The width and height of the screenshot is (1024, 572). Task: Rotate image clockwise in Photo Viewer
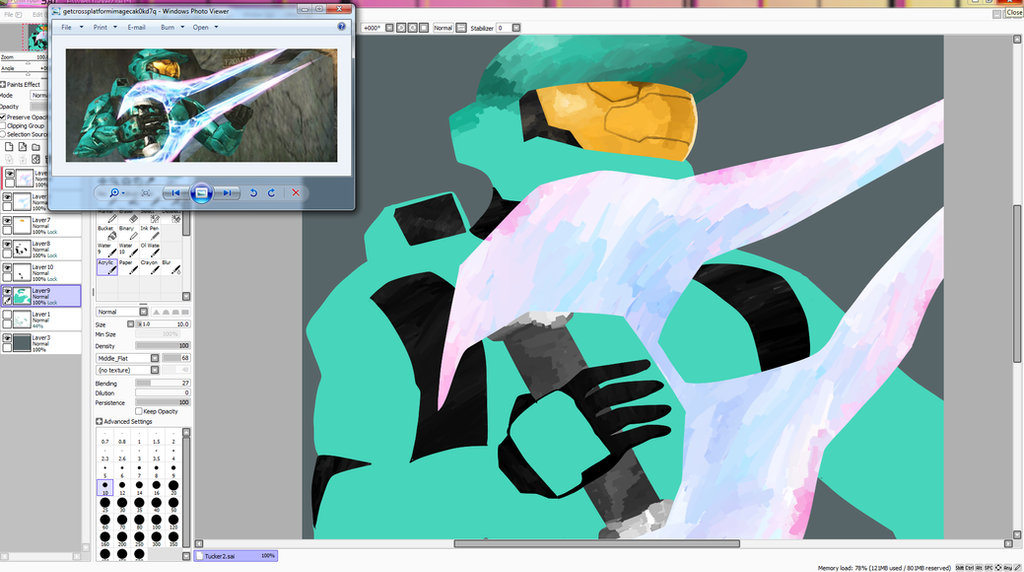[271, 193]
